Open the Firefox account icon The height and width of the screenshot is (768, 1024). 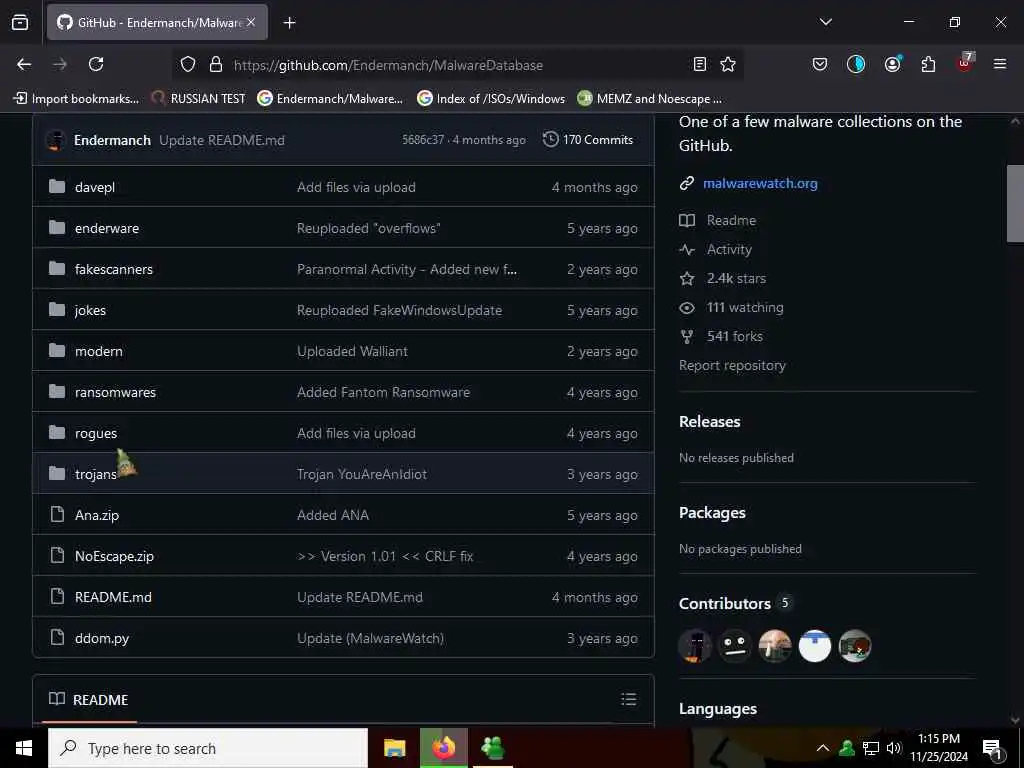(892, 64)
